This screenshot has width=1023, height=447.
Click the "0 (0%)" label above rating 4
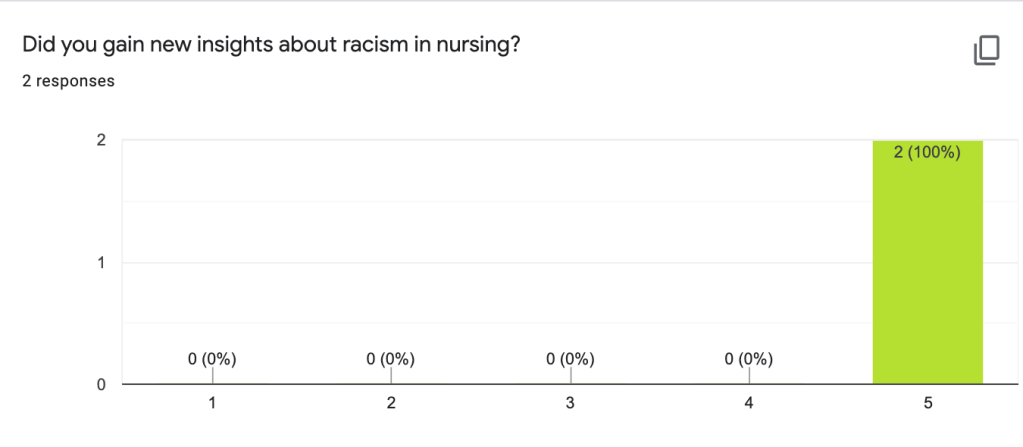pos(749,358)
